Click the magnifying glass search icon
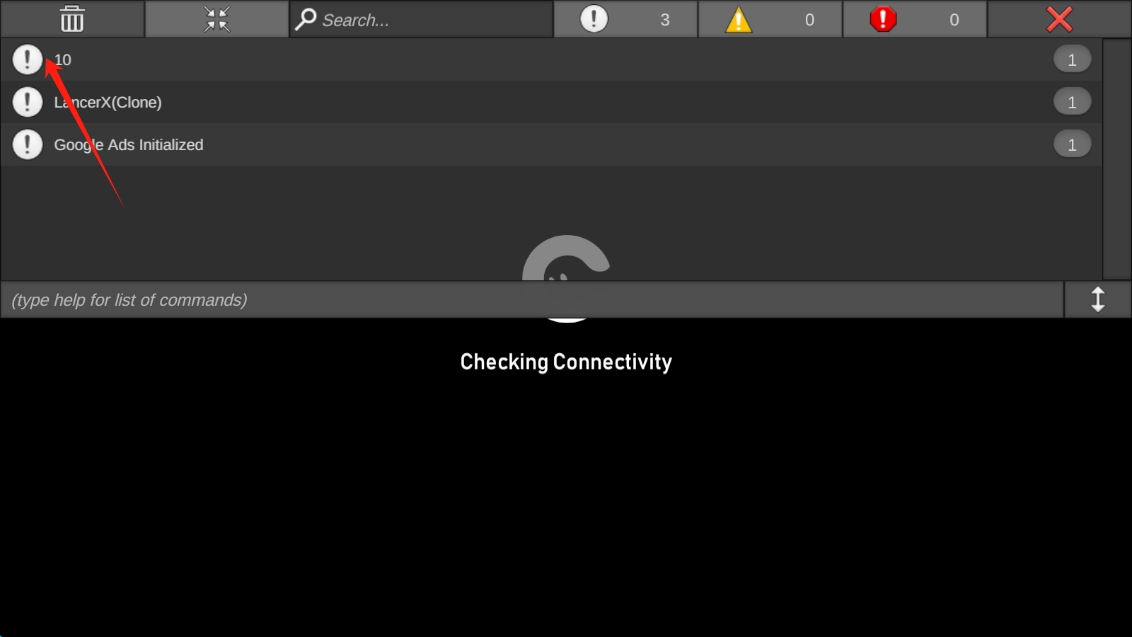 coord(305,19)
